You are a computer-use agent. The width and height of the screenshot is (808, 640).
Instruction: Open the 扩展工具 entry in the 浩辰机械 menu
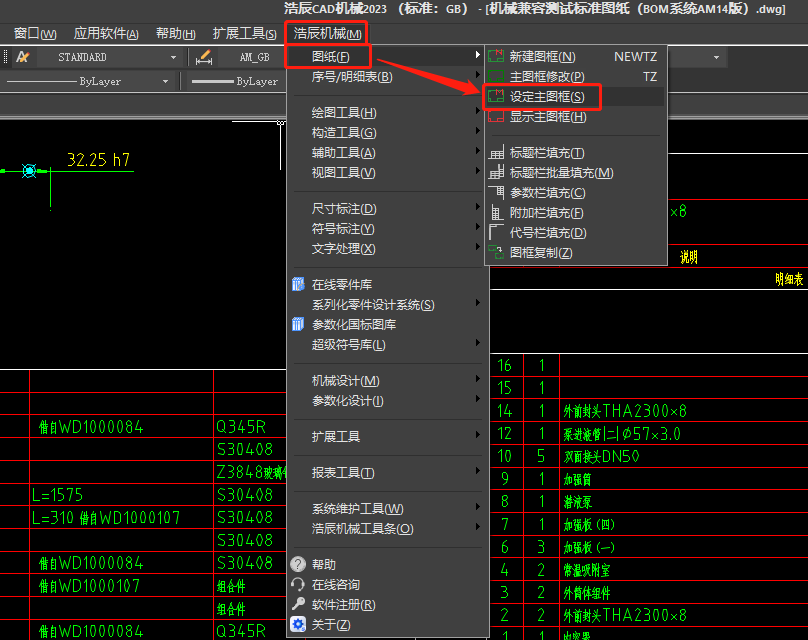coord(385,436)
